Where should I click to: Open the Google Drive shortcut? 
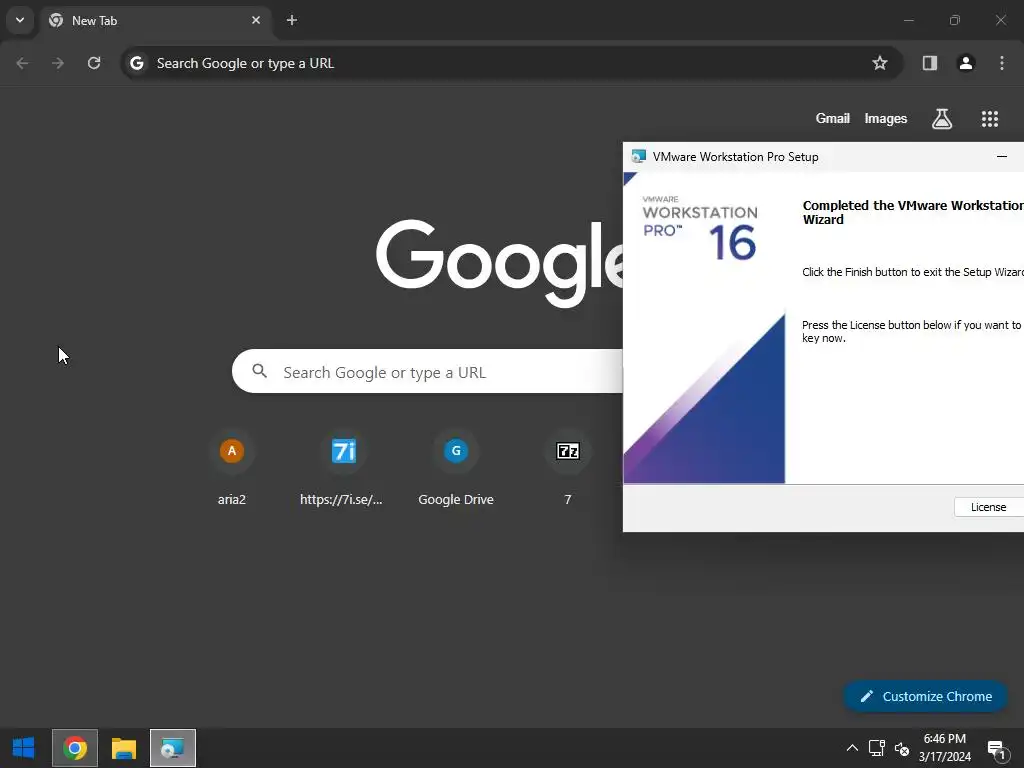pyautogui.click(x=456, y=468)
